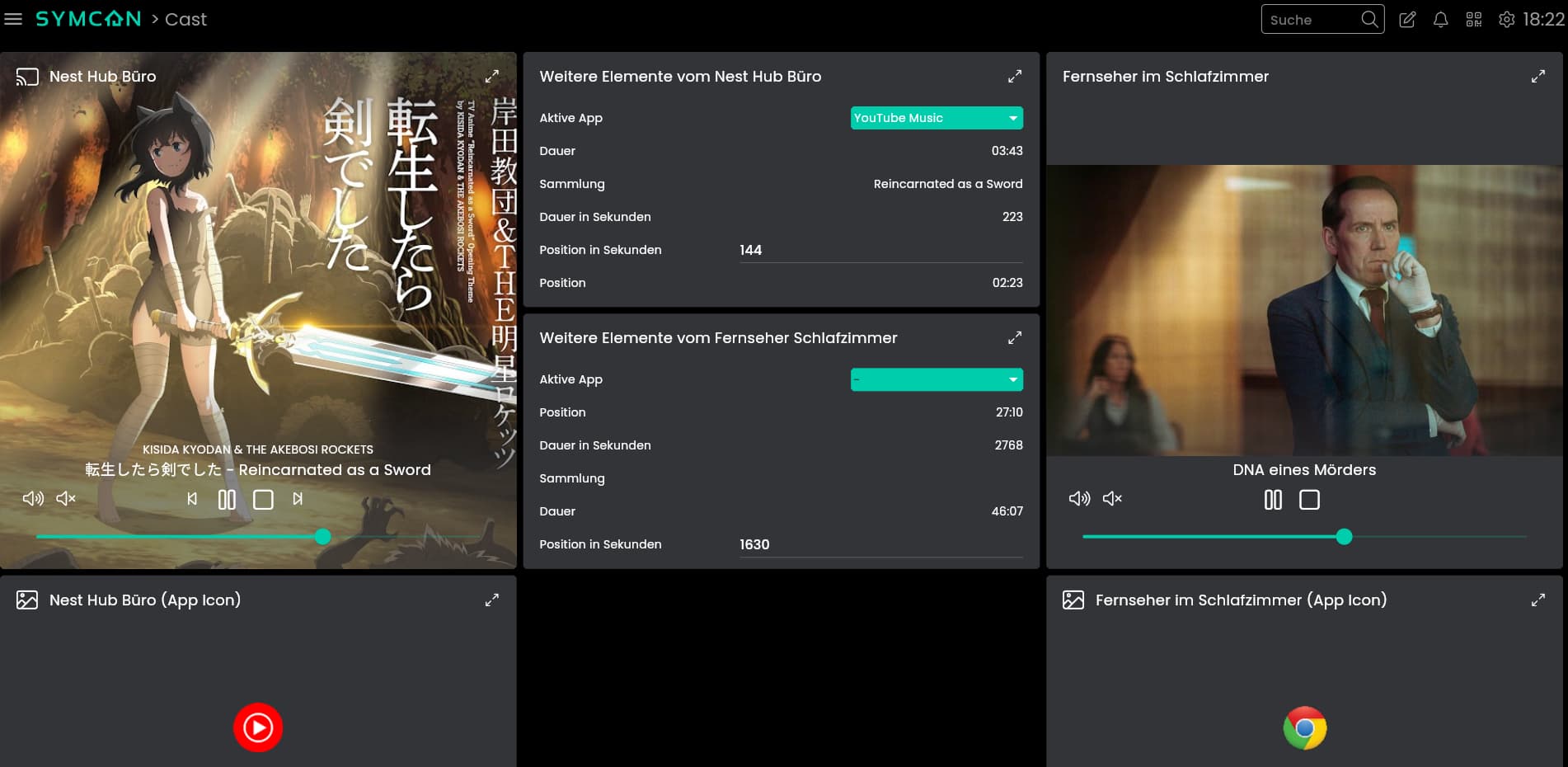Click the Dauer in Sekunden value 2768
The image size is (1568, 767).
tap(1009, 445)
